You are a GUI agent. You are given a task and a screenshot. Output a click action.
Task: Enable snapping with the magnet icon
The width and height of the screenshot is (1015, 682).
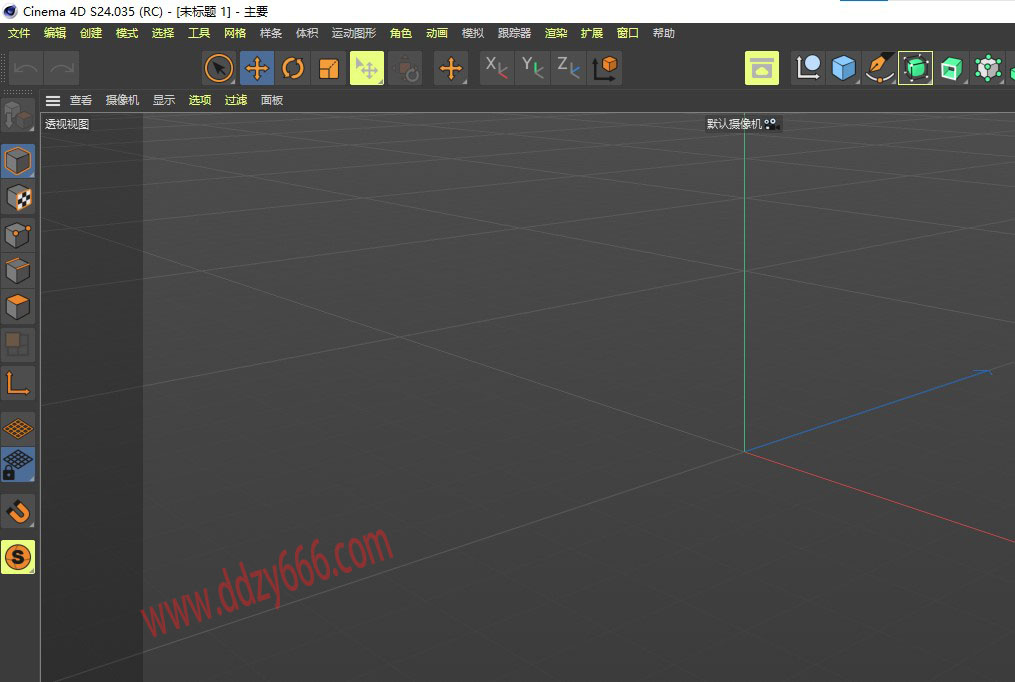point(18,512)
